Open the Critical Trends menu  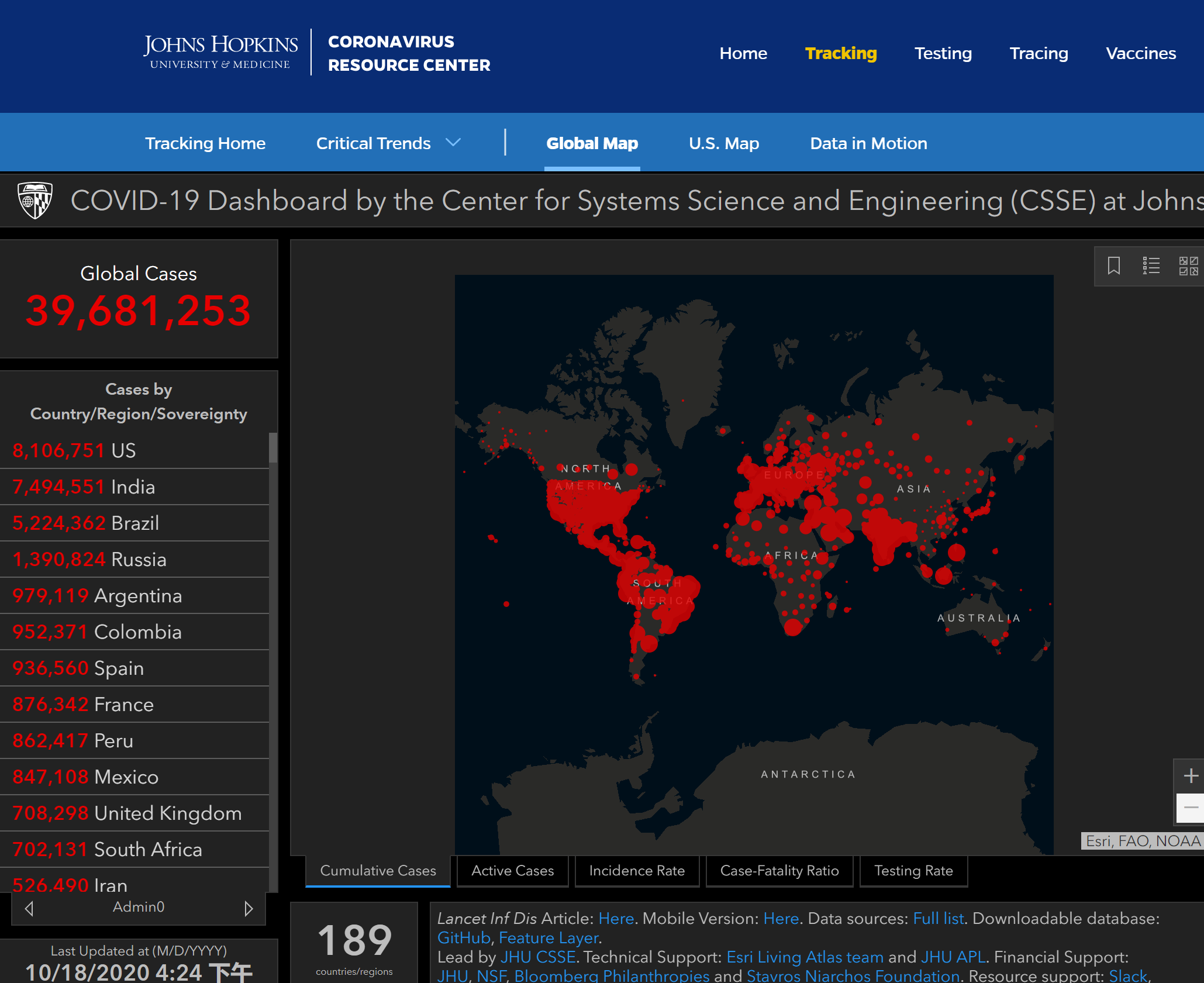click(x=373, y=143)
